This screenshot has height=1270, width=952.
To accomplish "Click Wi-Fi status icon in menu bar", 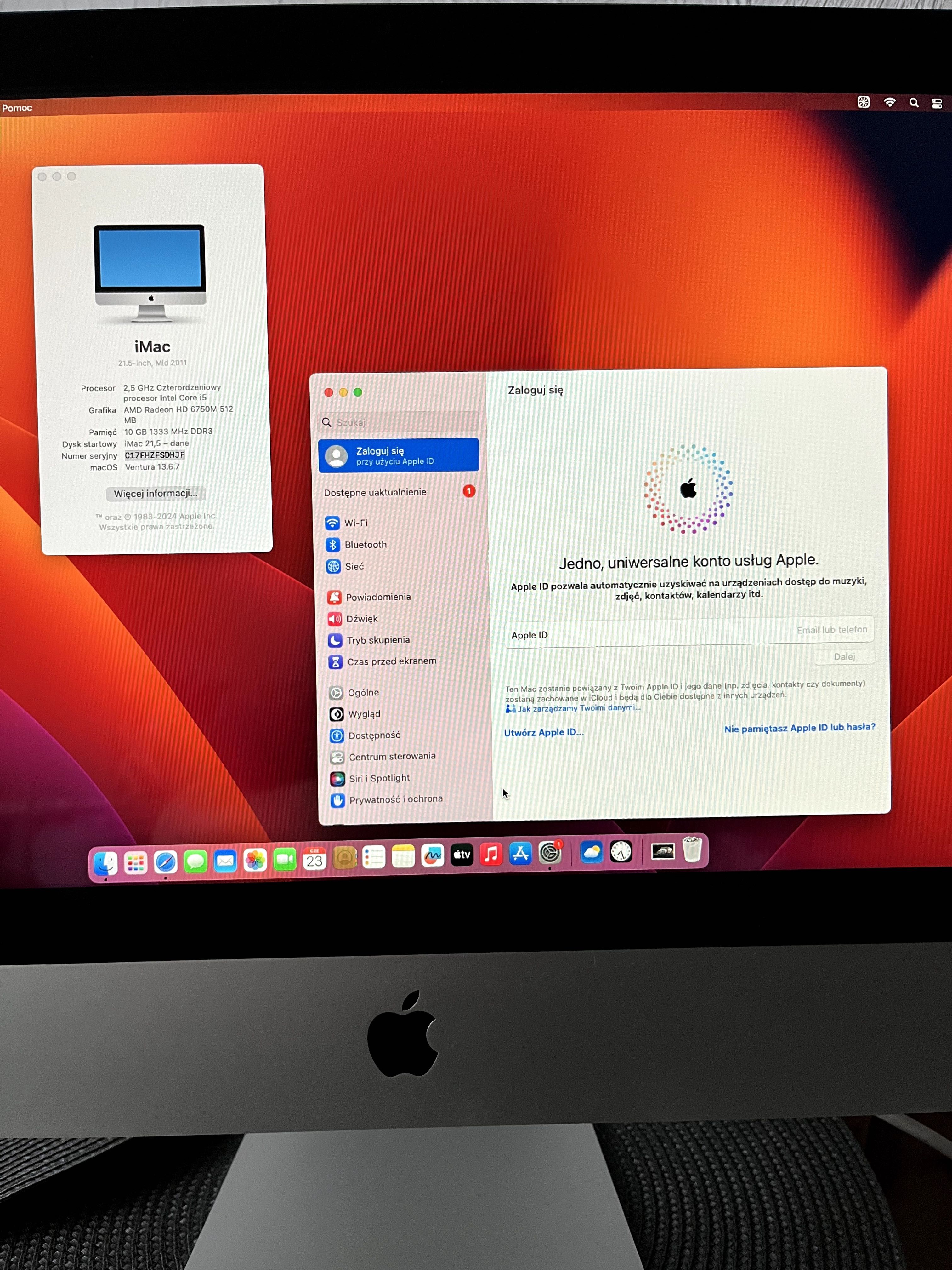I will pyautogui.click(x=890, y=102).
